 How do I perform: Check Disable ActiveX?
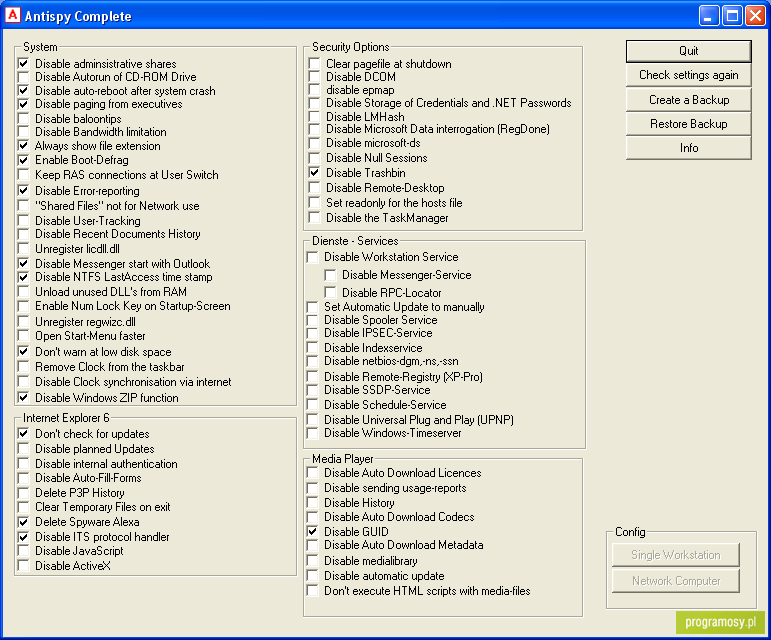23,566
